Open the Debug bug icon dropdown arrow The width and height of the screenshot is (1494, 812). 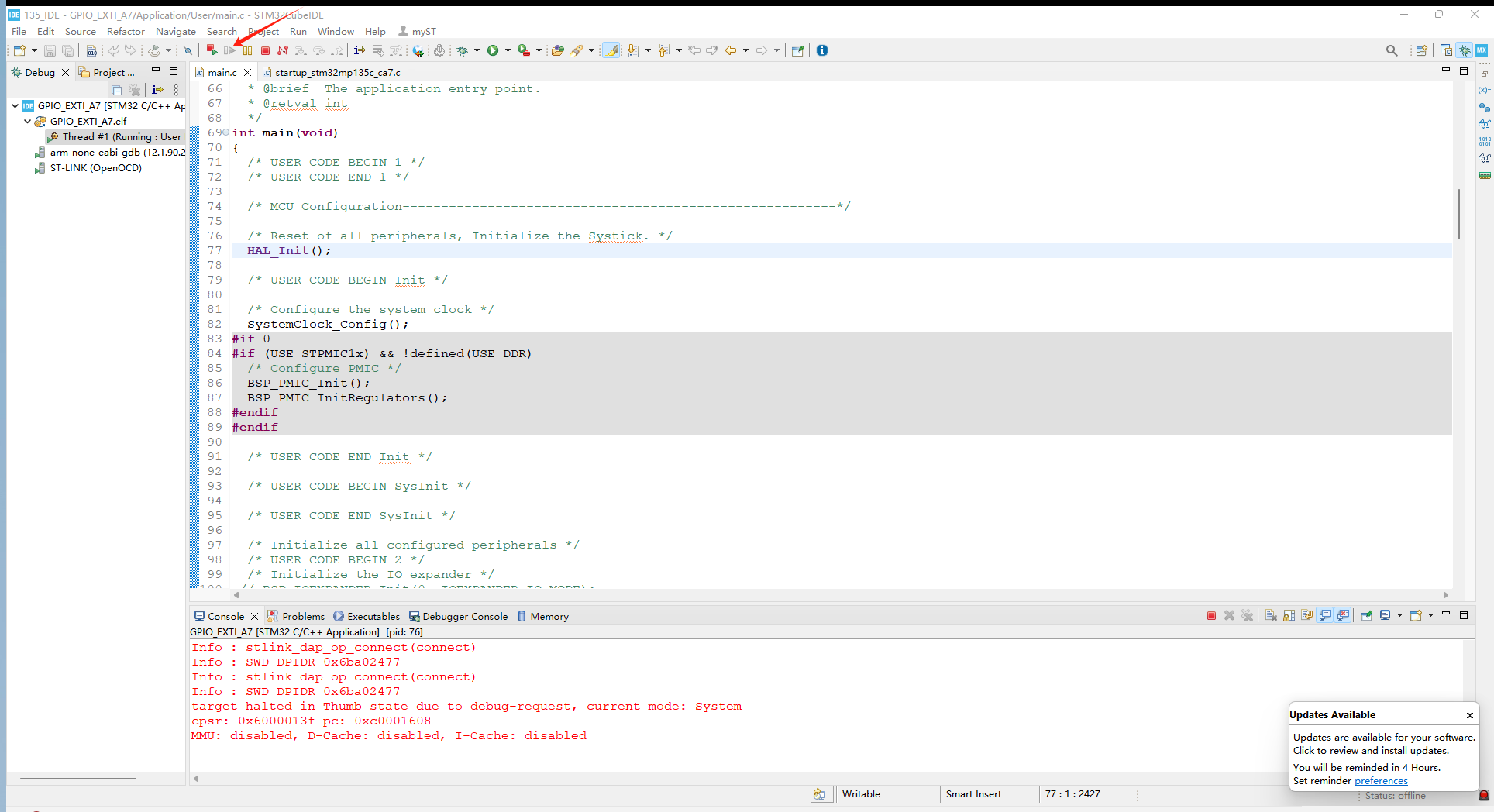tap(477, 50)
